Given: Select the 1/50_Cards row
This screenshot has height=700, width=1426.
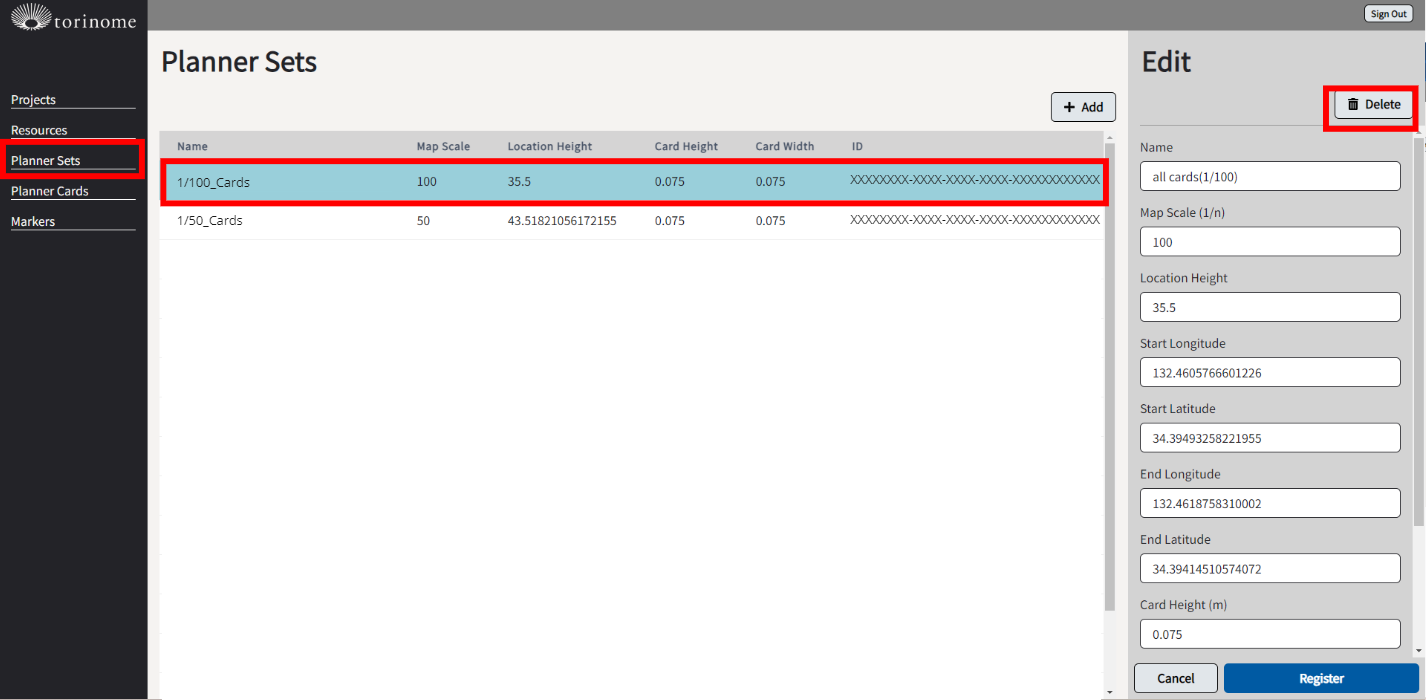Looking at the screenshot, I should click(630, 221).
